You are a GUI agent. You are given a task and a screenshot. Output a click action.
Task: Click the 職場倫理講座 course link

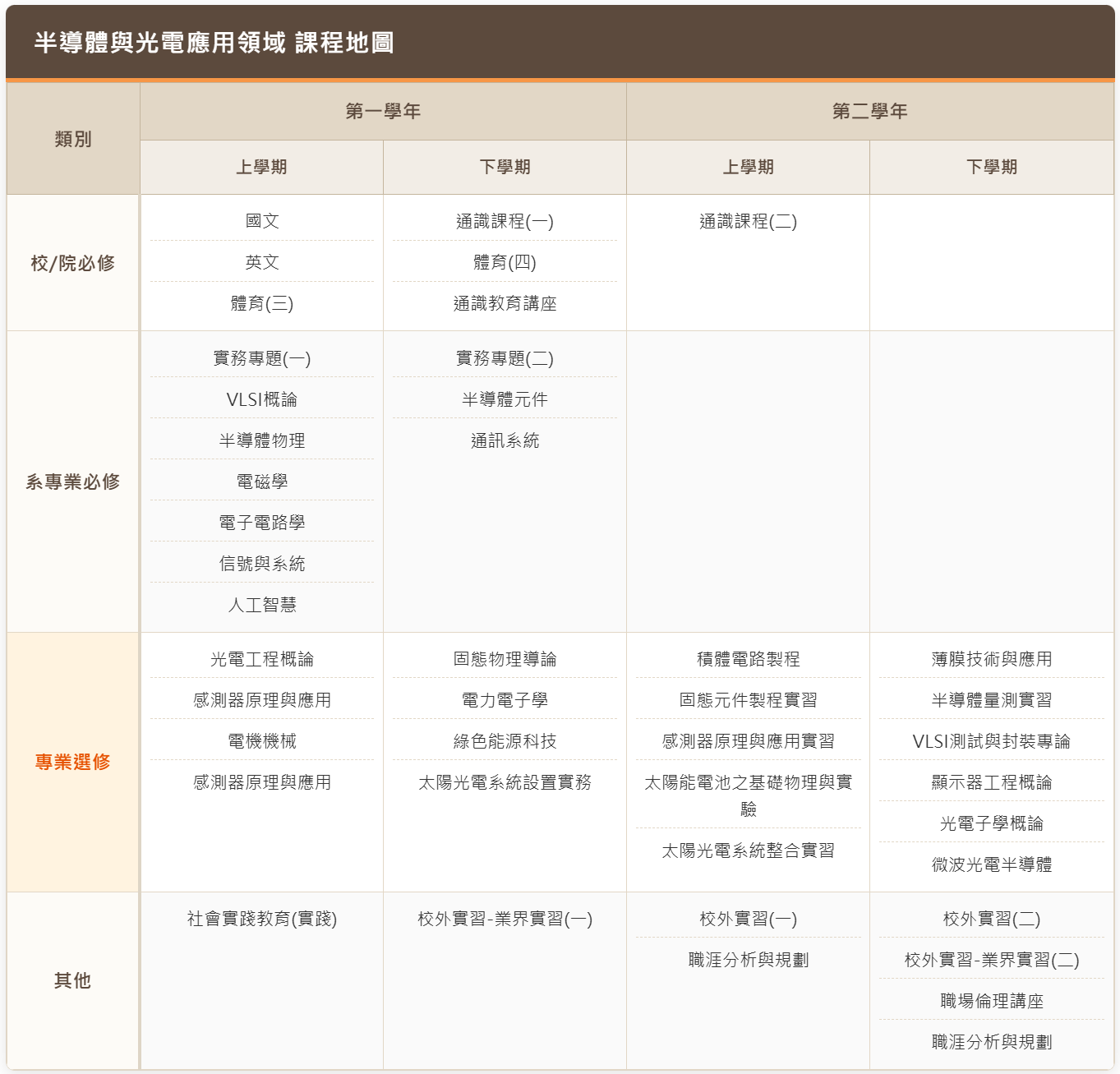(x=991, y=1001)
